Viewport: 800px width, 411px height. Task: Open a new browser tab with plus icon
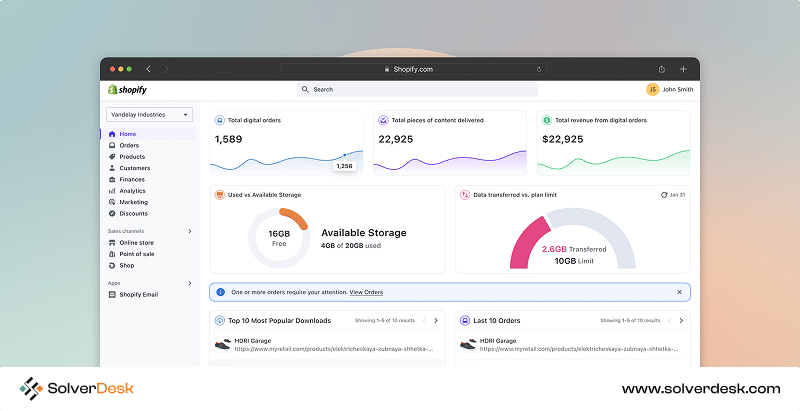tap(683, 69)
